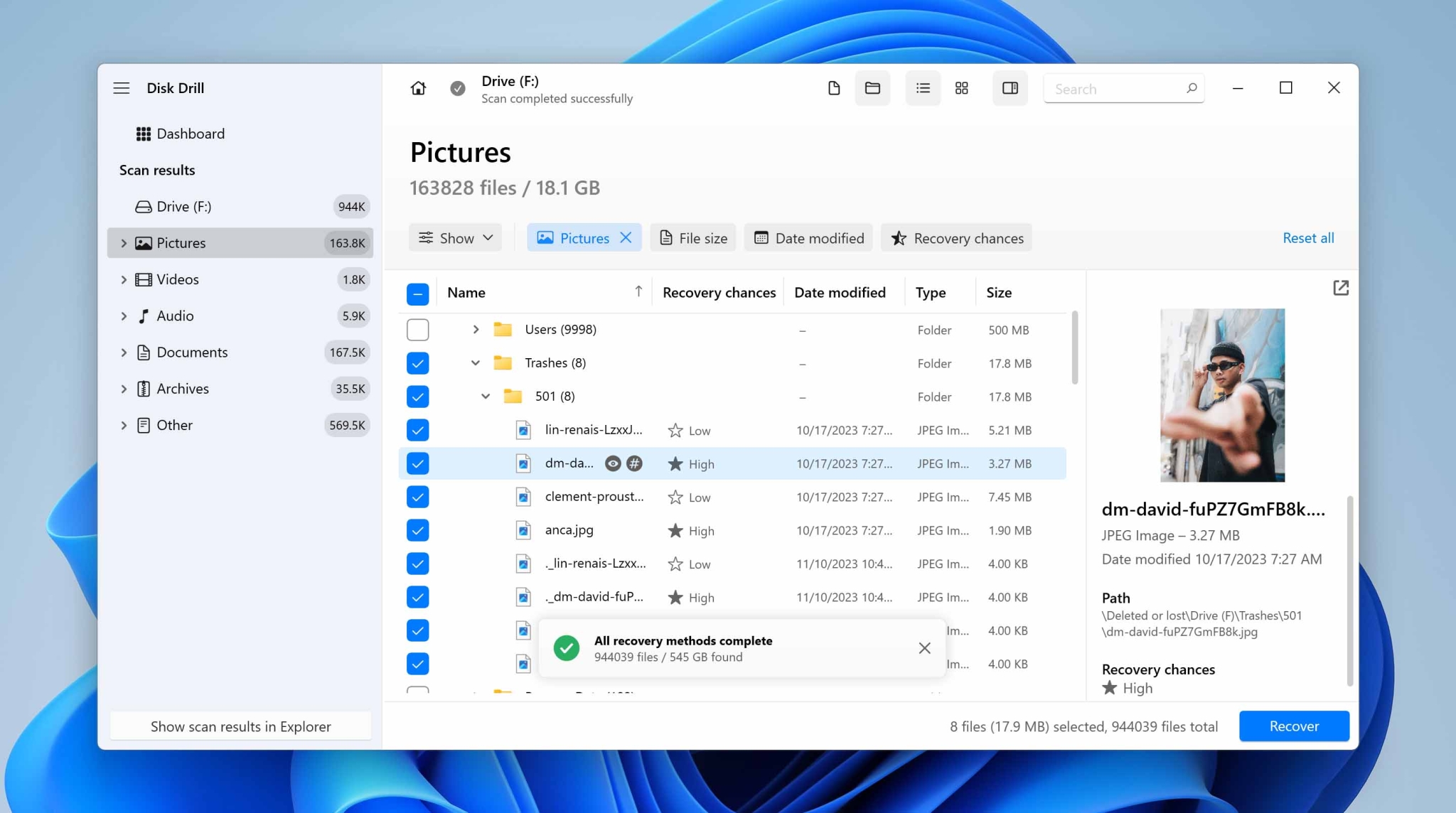Expand the Users (9998) folder
Screen dimensions: 1456x813
tap(476, 330)
